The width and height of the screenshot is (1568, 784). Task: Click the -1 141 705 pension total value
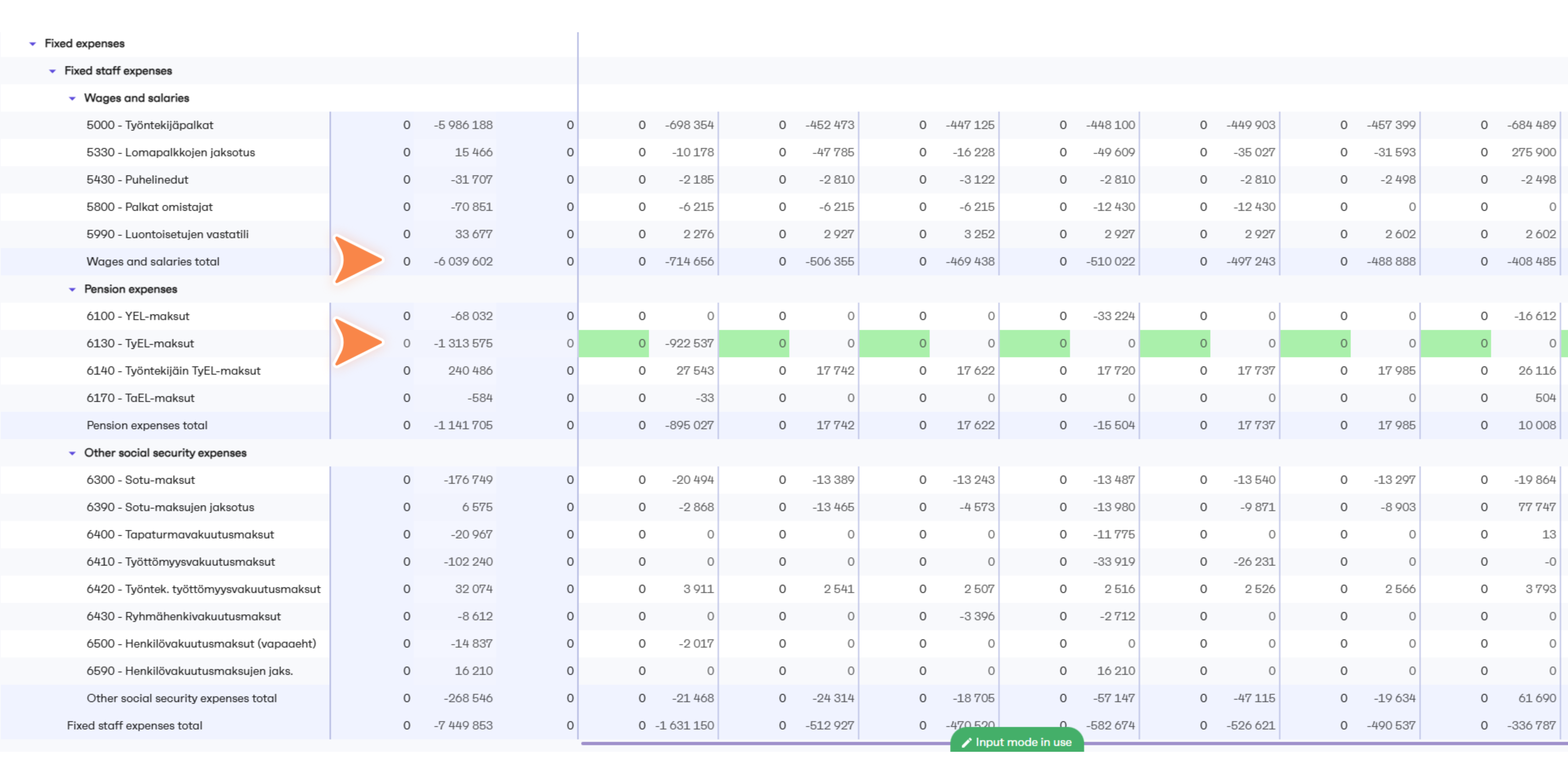463,426
